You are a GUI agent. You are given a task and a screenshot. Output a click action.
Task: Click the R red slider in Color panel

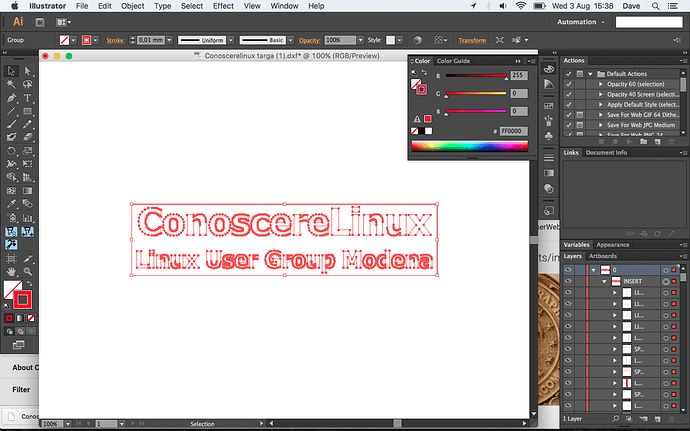476,76
